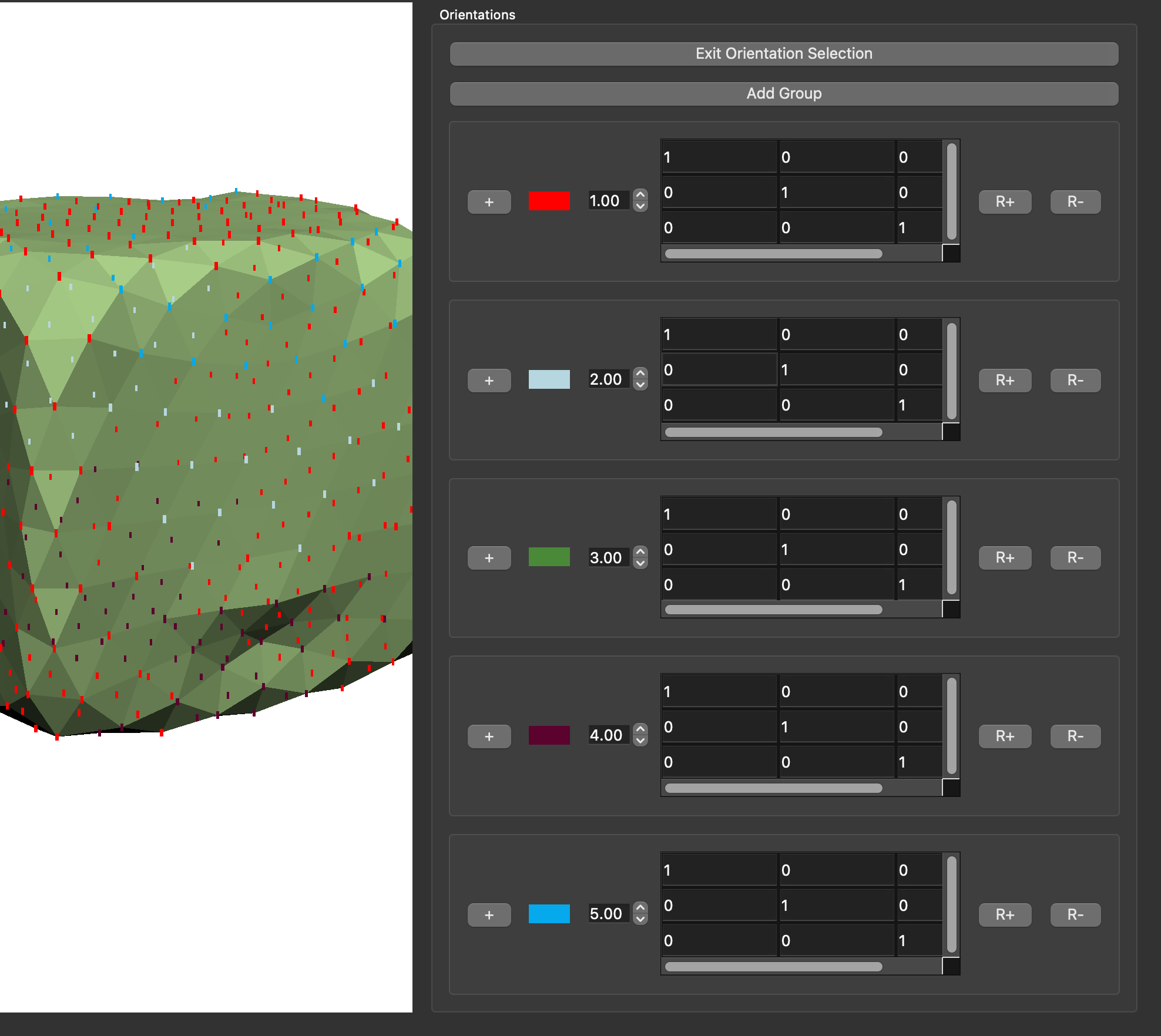Image resolution: width=1161 pixels, height=1036 pixels.
Task: Click the plus button for light blue group
Action: pos(489,381)
